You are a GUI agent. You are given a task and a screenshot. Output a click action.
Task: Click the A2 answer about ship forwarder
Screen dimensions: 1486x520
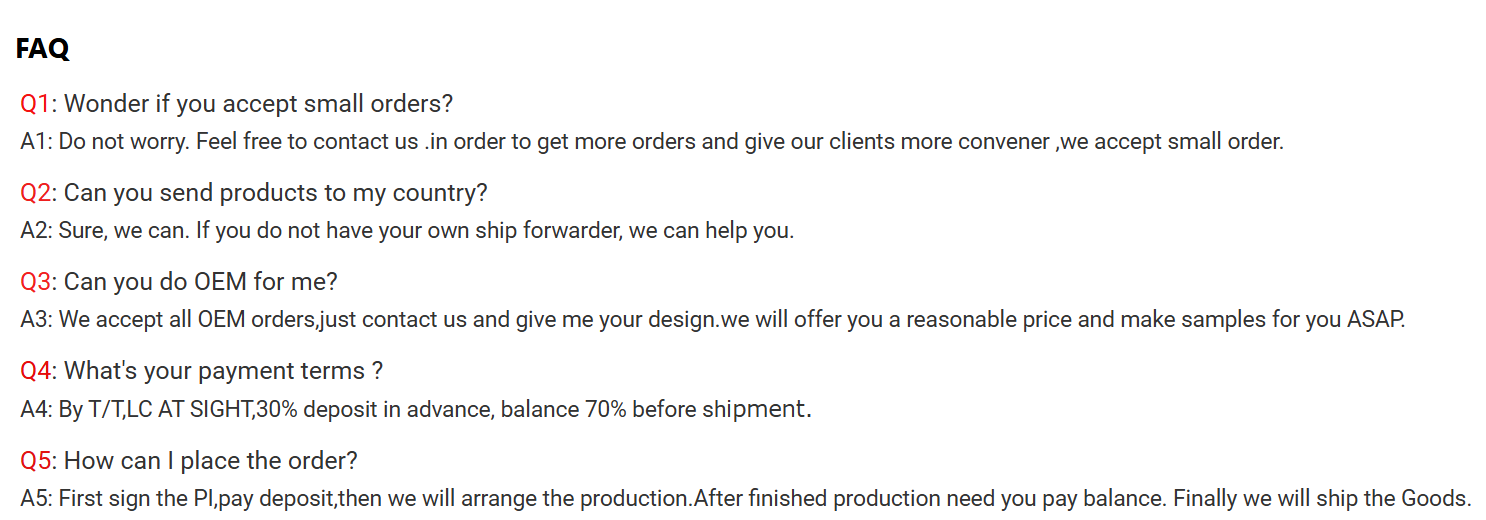[407, 230]
